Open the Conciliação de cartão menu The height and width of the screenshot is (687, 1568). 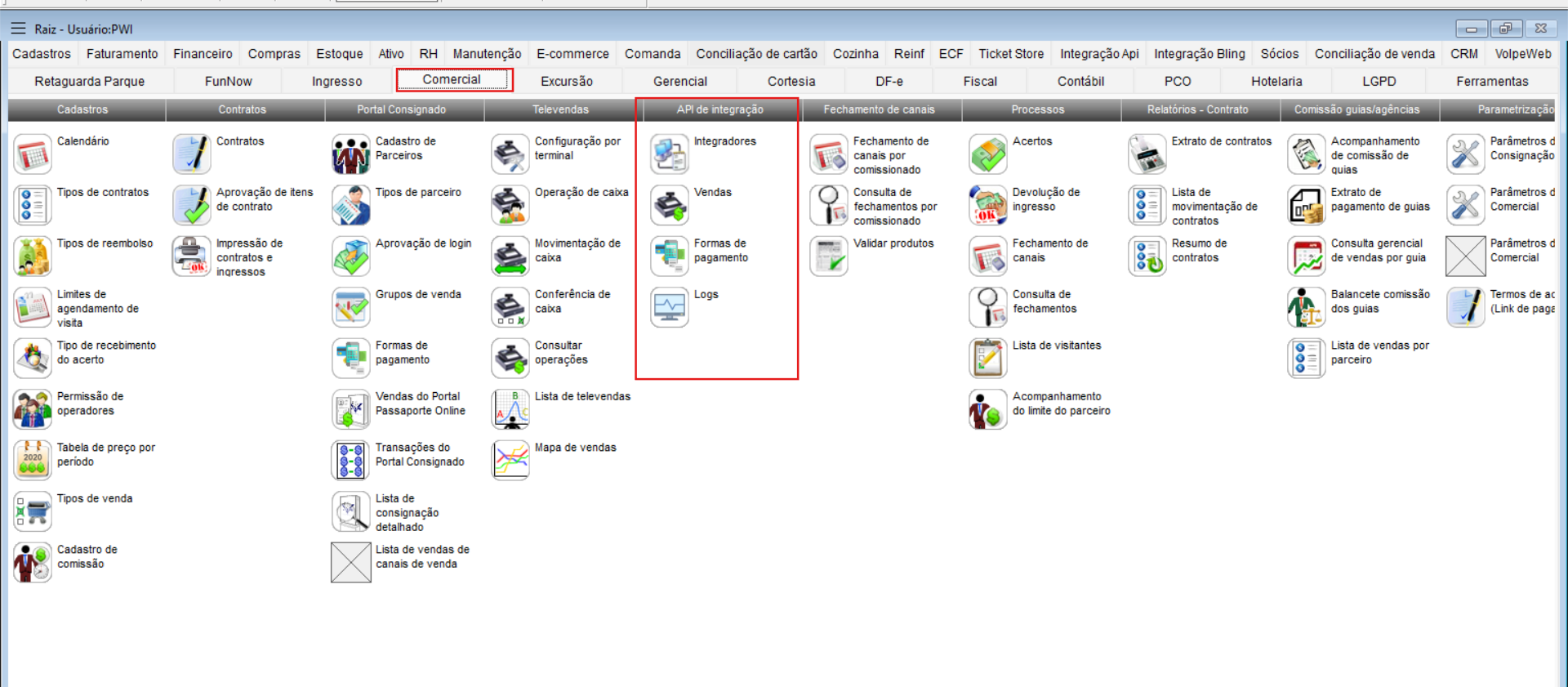[x=756, y=54]
